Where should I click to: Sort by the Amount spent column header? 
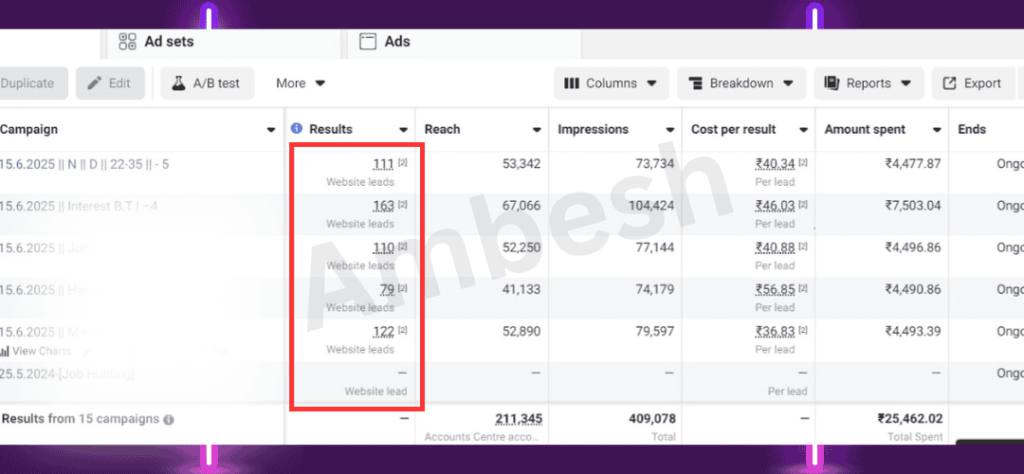click(865, 129)
